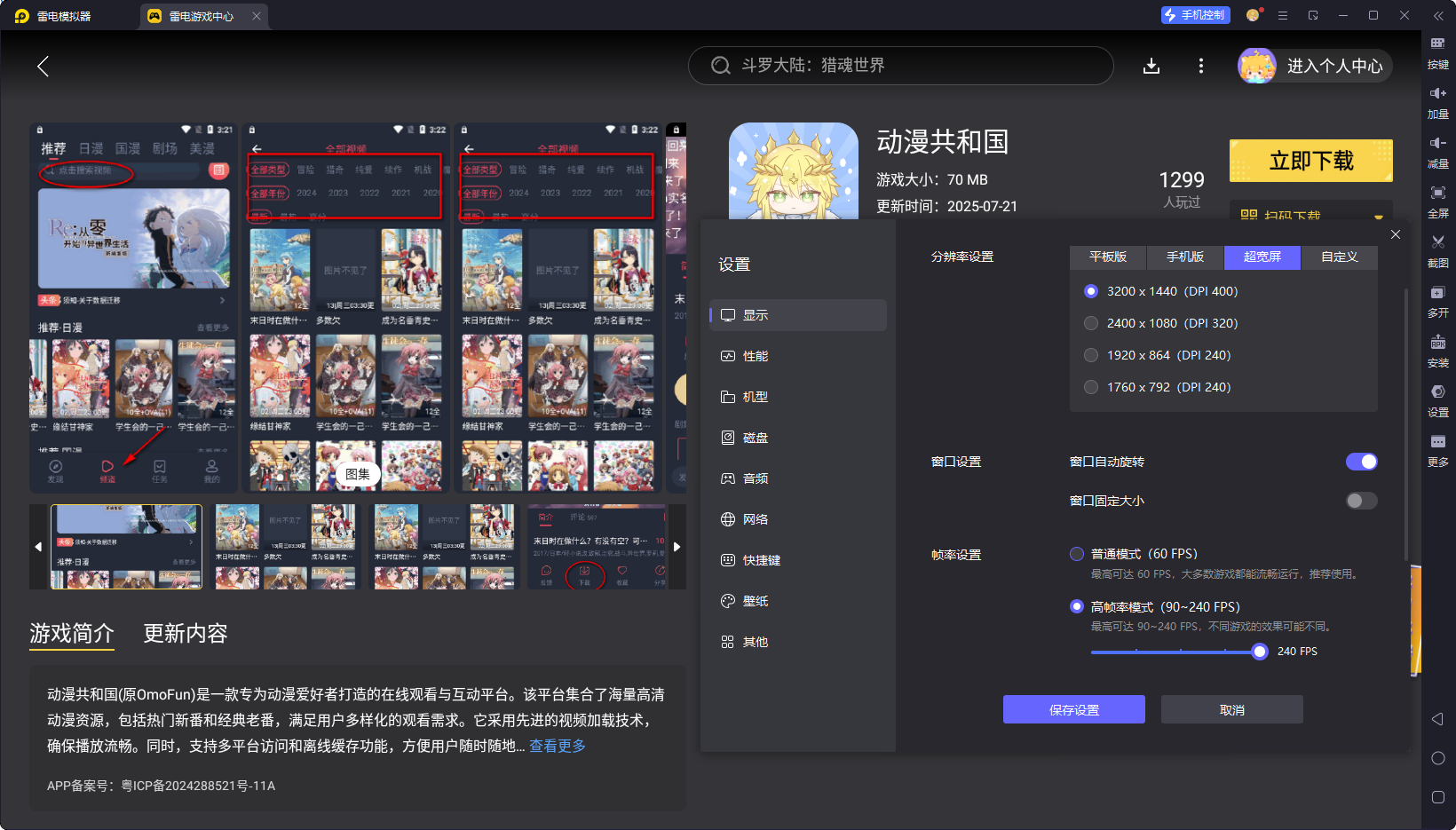Click the 图集 gallery label
Viewport: 1456px width, 830px height.
pyautogui.click(x=358, y=474)
